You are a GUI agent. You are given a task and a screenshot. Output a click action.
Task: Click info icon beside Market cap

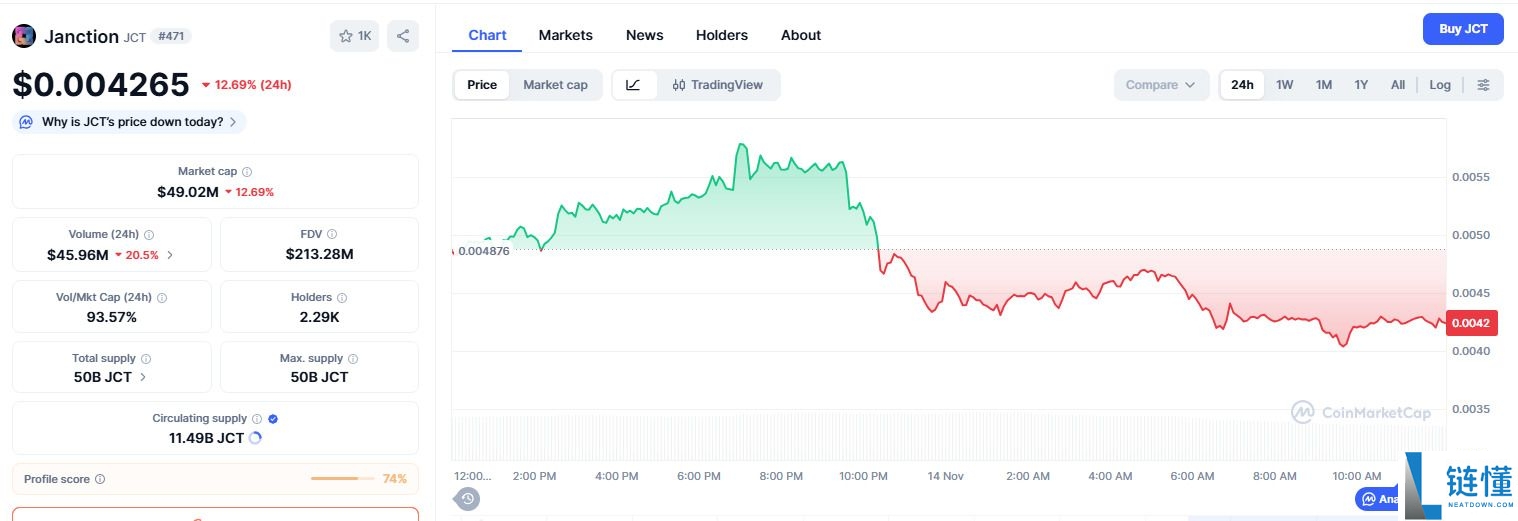(247, 172)
